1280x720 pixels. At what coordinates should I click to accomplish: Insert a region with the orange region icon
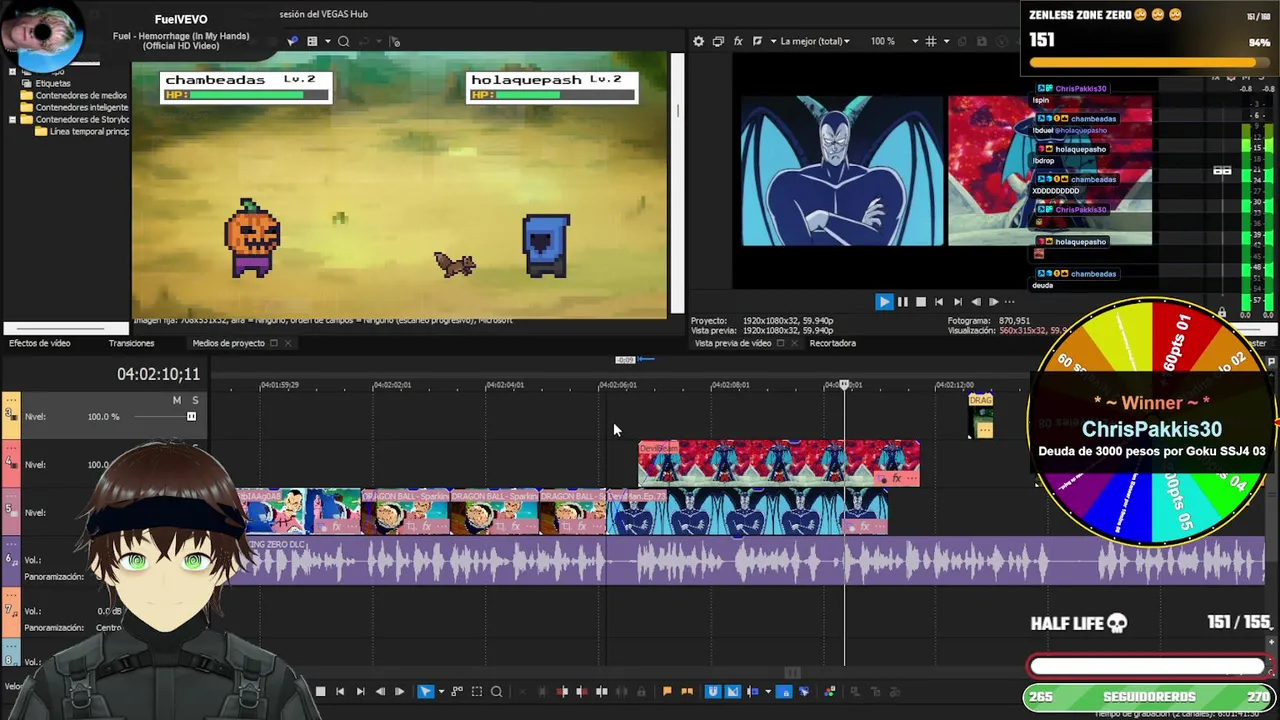[687, 691]
